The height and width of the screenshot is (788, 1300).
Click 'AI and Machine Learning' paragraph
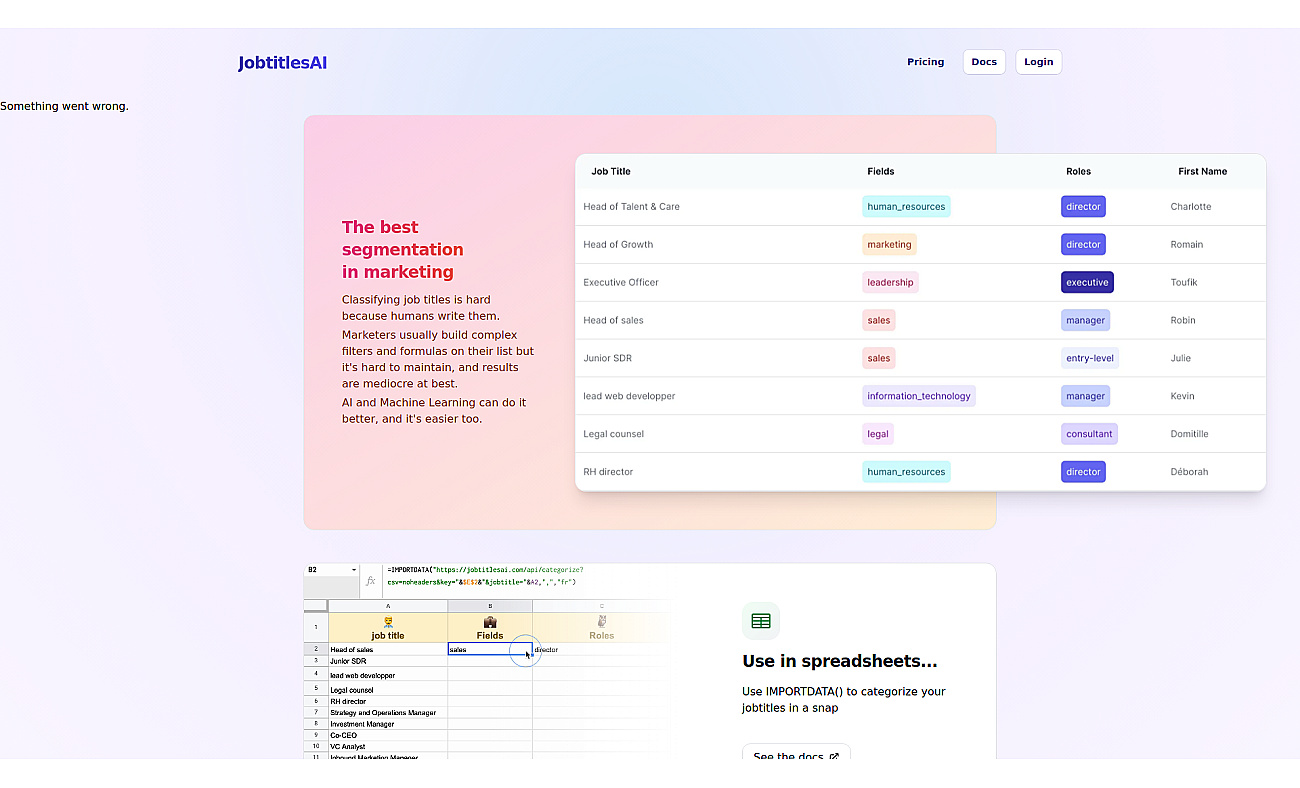point(434,411)
